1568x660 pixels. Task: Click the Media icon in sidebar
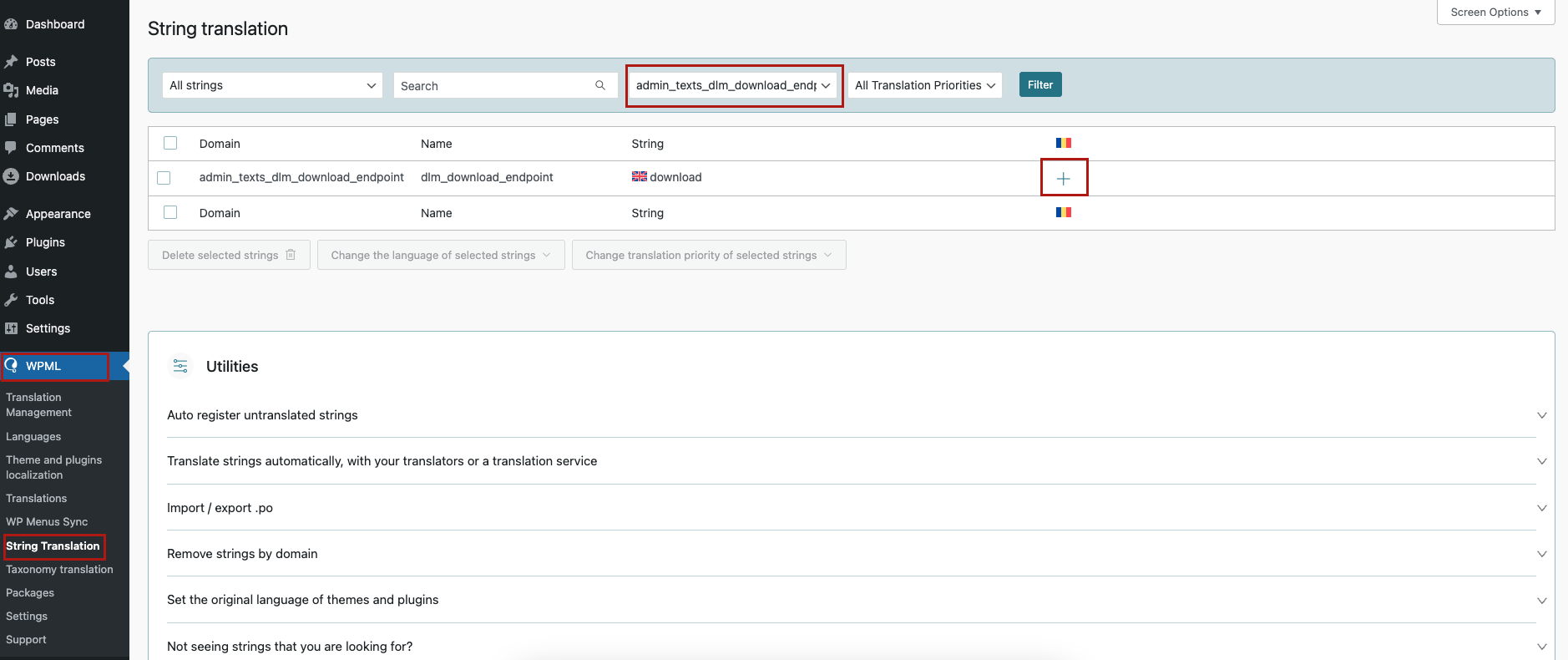(11, 90)
